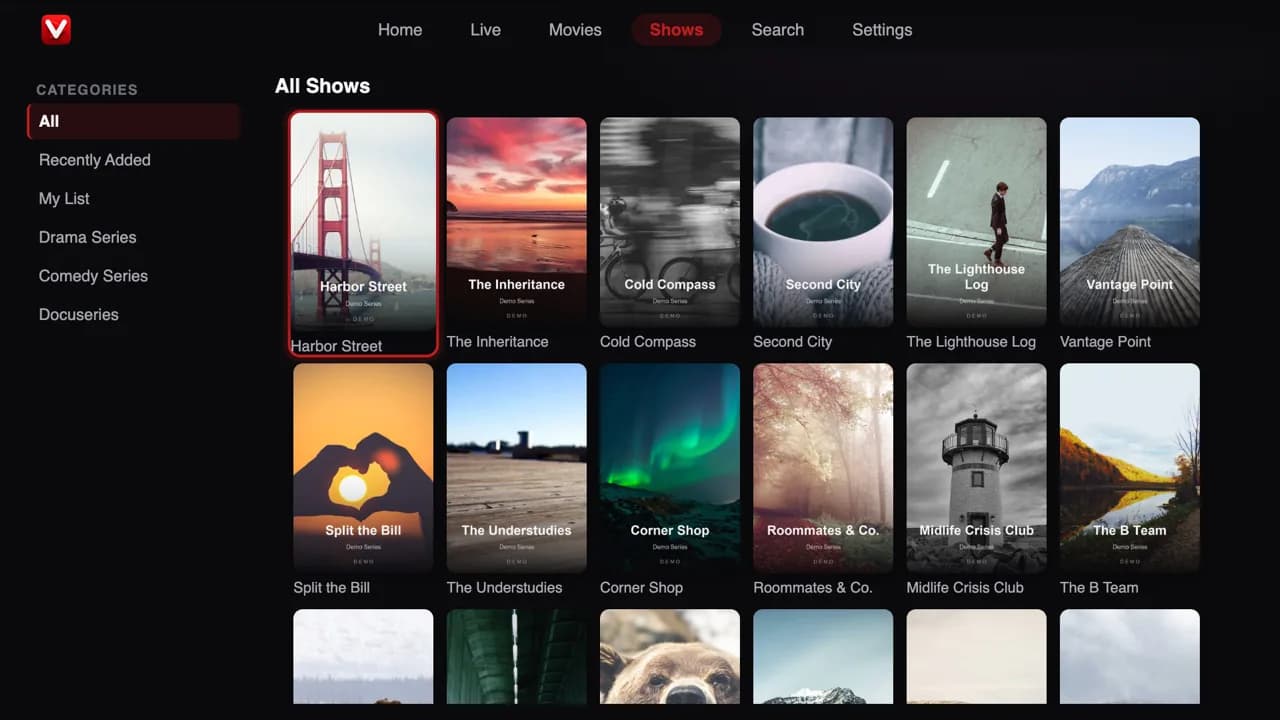This screenshot has width=1280, height=720.
Task: Click The B Team caption below its poster
Action: click(x=1099, y=588)
